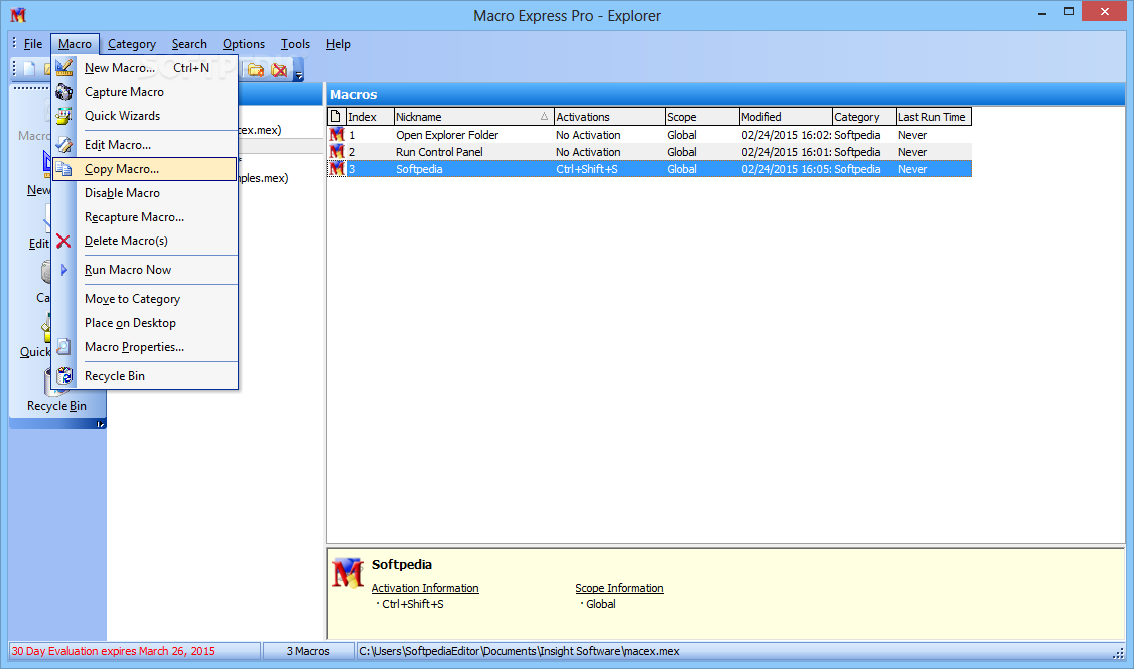Choose Delete Macro(s) from the menu
Screen dimensions: 1134x669
point(145,241)
